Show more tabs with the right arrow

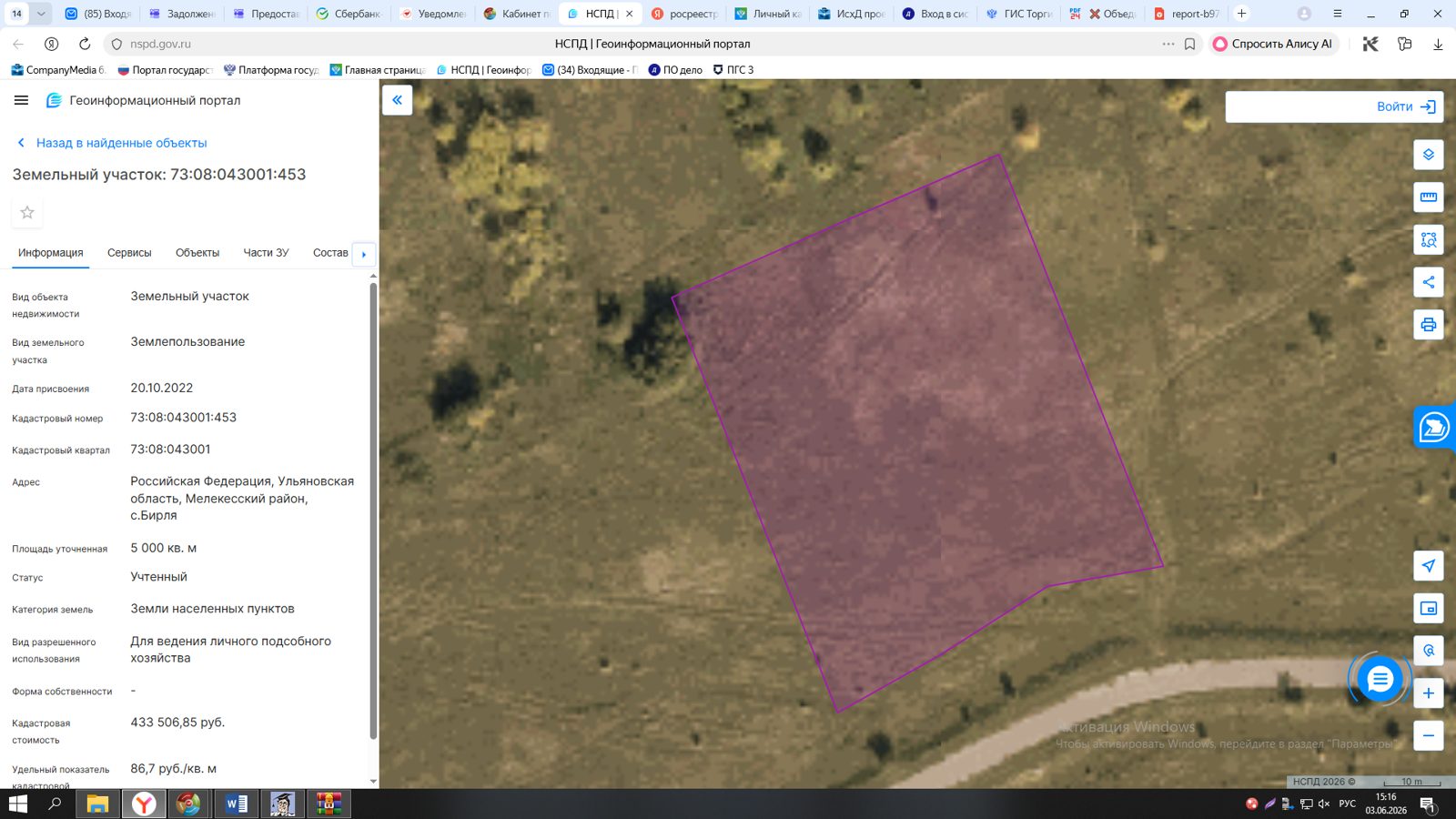pos(364,254)
